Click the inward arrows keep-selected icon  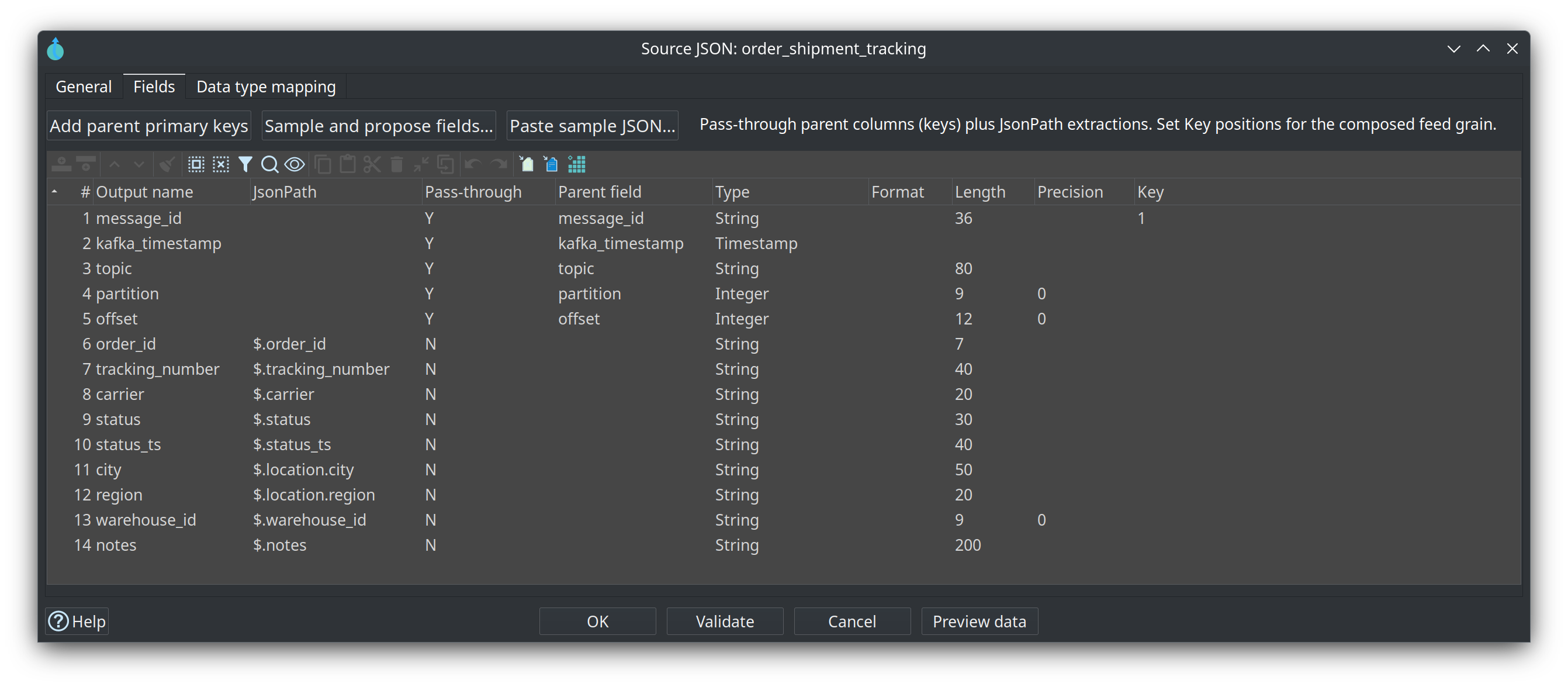point(421,164)
